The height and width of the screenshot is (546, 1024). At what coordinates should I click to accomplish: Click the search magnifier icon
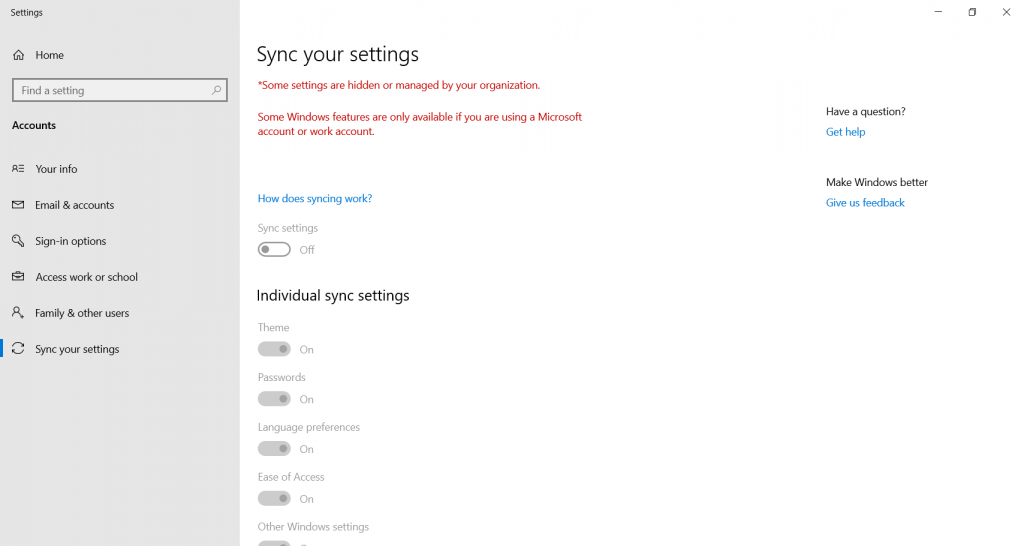click(216, 90)
